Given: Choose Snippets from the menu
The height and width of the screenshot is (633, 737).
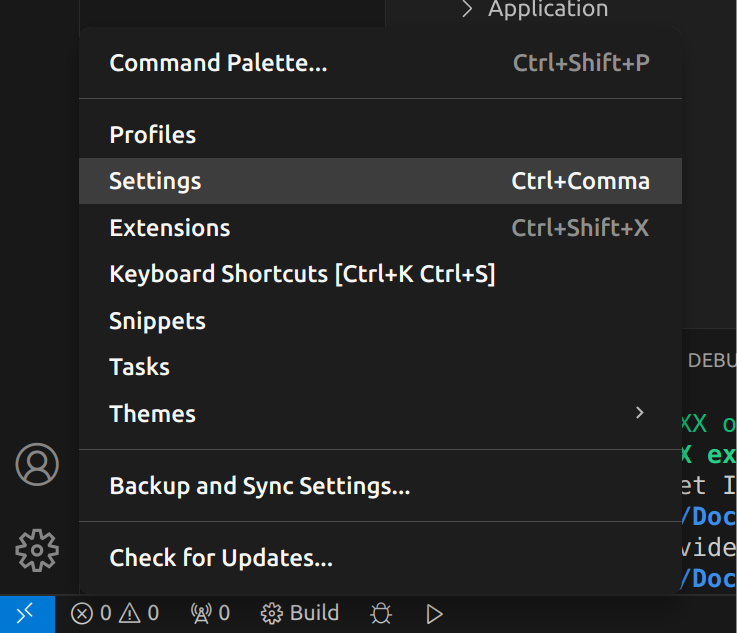Looking at the screenshot, I should [380, 321].
